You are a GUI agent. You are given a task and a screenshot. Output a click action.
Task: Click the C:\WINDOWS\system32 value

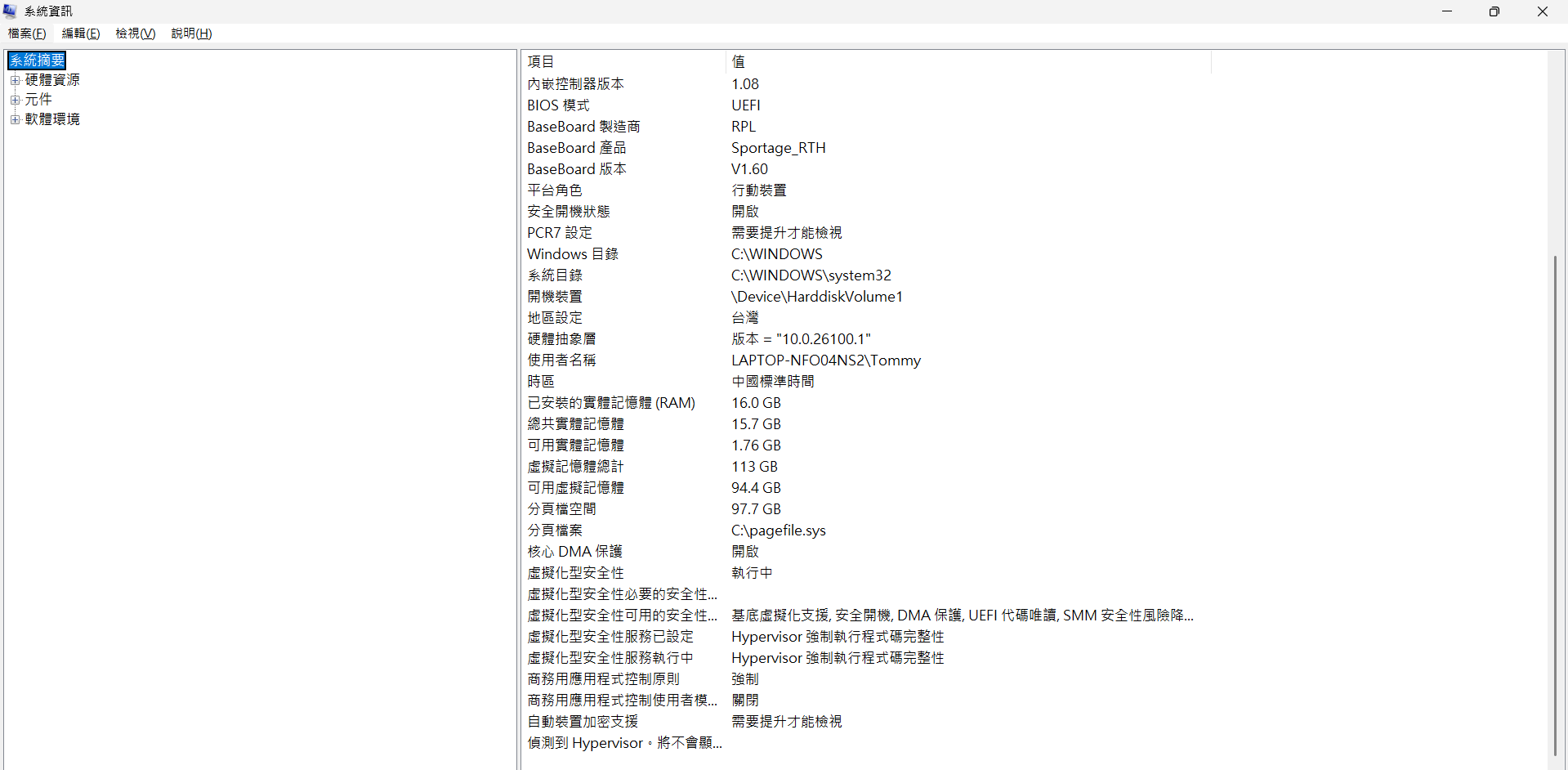(811, 275)
